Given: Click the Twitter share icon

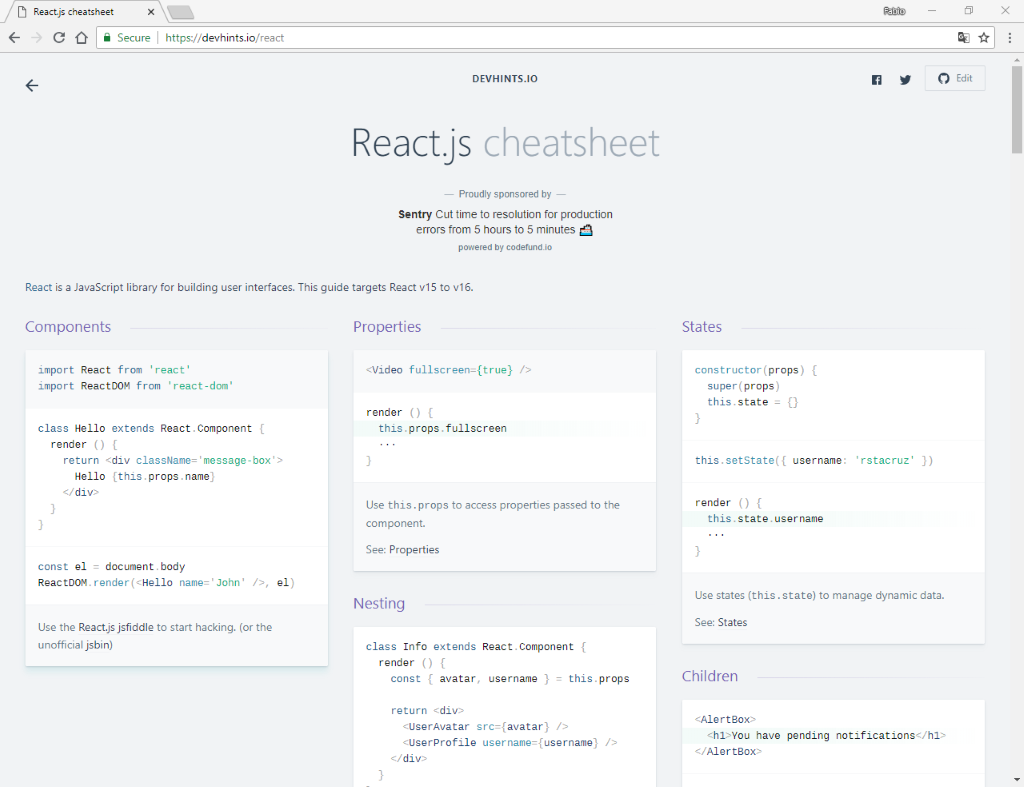Looking at the screenshot, I should click(x=905, y=79).
